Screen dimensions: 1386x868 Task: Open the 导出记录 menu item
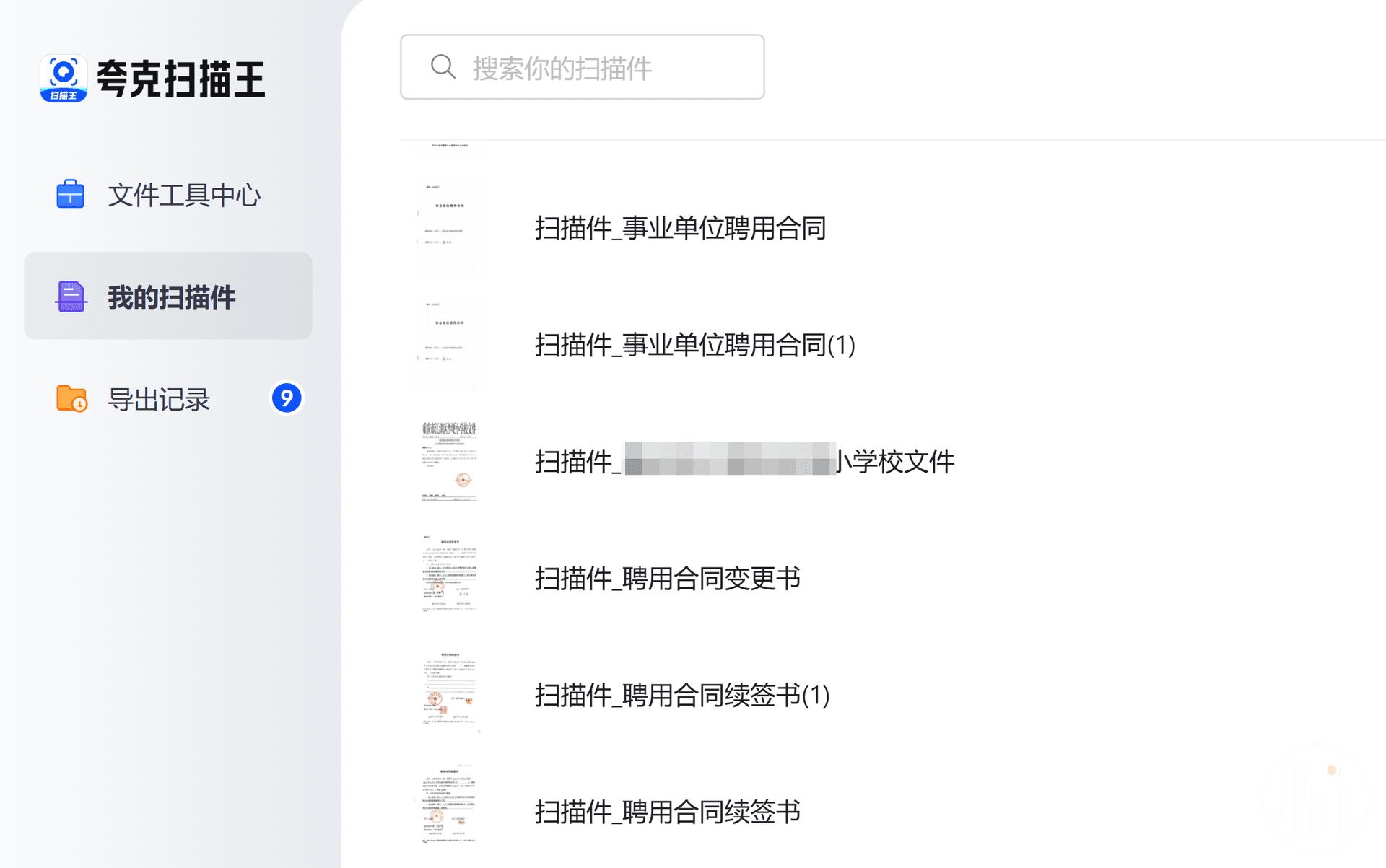click(159, 399)
